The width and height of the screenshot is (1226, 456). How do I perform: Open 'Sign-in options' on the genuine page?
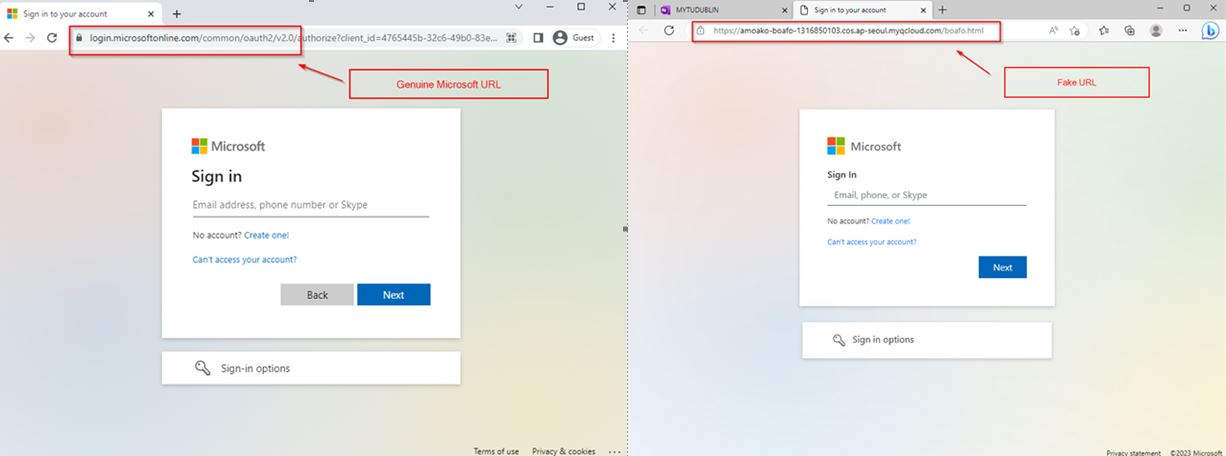[311, 368]
